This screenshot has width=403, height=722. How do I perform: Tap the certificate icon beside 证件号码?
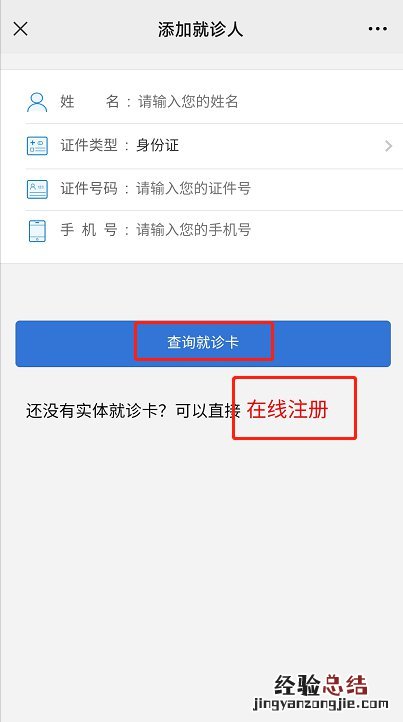coord(37,189)
